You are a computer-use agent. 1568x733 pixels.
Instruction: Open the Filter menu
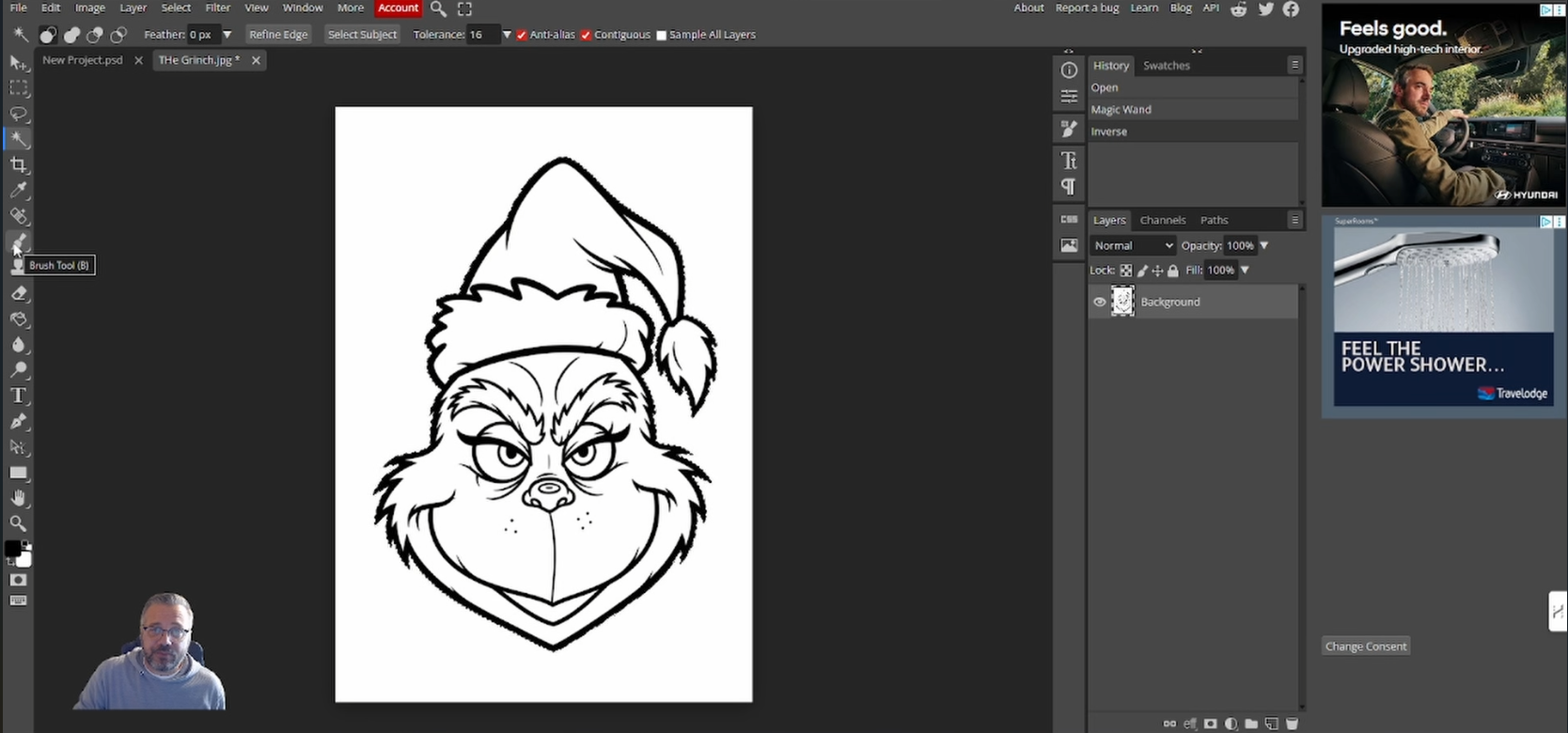pyautogui.click(x=217, y=8)
